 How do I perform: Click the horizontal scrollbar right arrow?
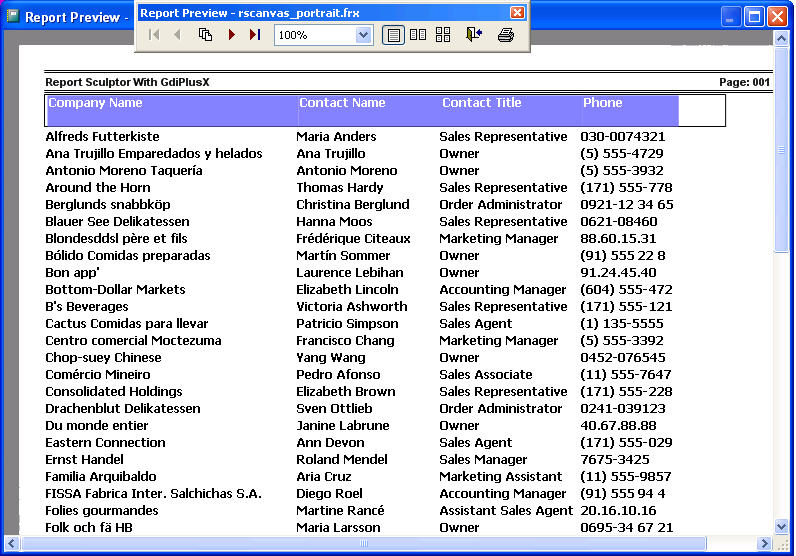coord(764,544)
